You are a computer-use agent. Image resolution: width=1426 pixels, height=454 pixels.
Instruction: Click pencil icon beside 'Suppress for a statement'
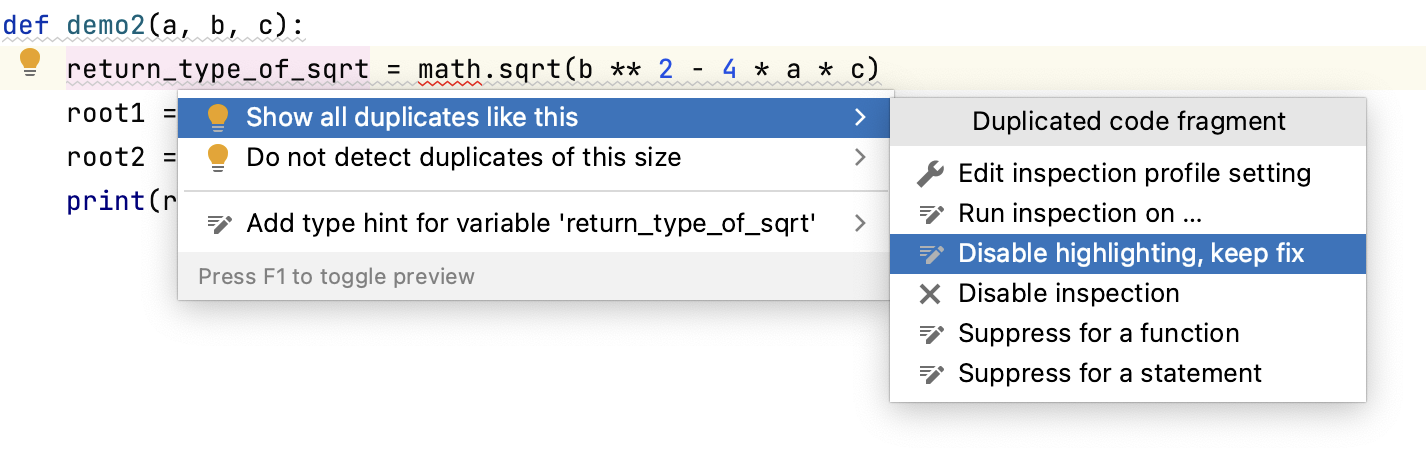(x=930, y=374)
